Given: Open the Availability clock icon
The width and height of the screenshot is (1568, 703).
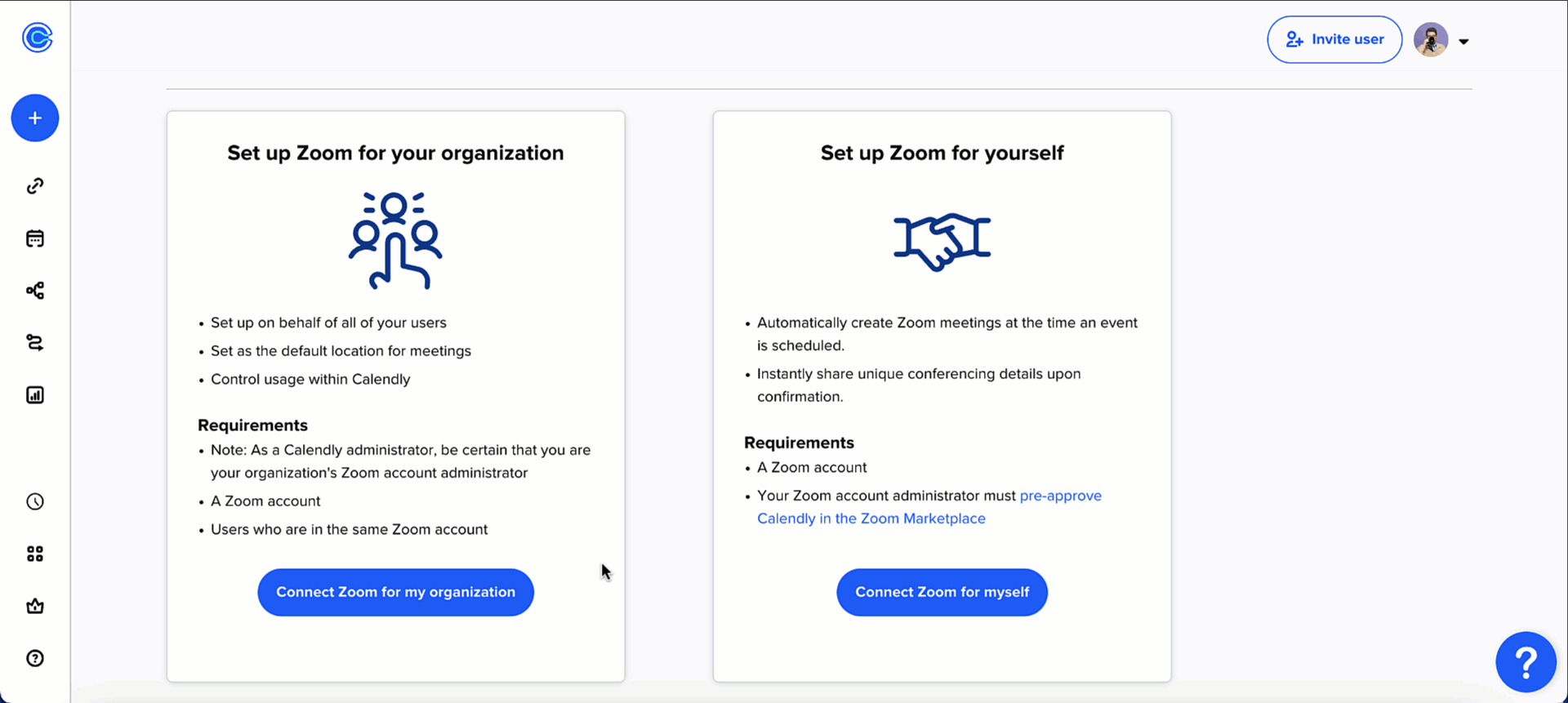Looking at the screenshot, I should coord(34,501).
